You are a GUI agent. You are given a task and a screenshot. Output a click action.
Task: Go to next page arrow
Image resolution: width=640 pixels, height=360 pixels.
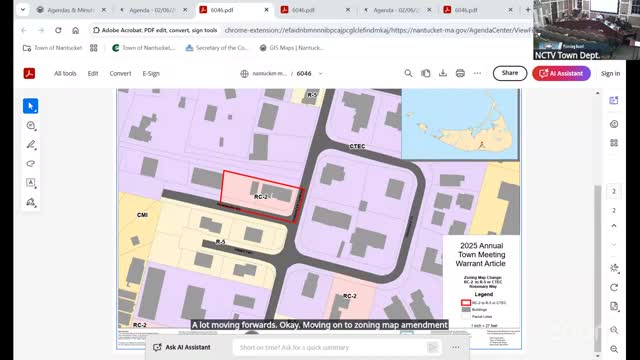point(614,244)
